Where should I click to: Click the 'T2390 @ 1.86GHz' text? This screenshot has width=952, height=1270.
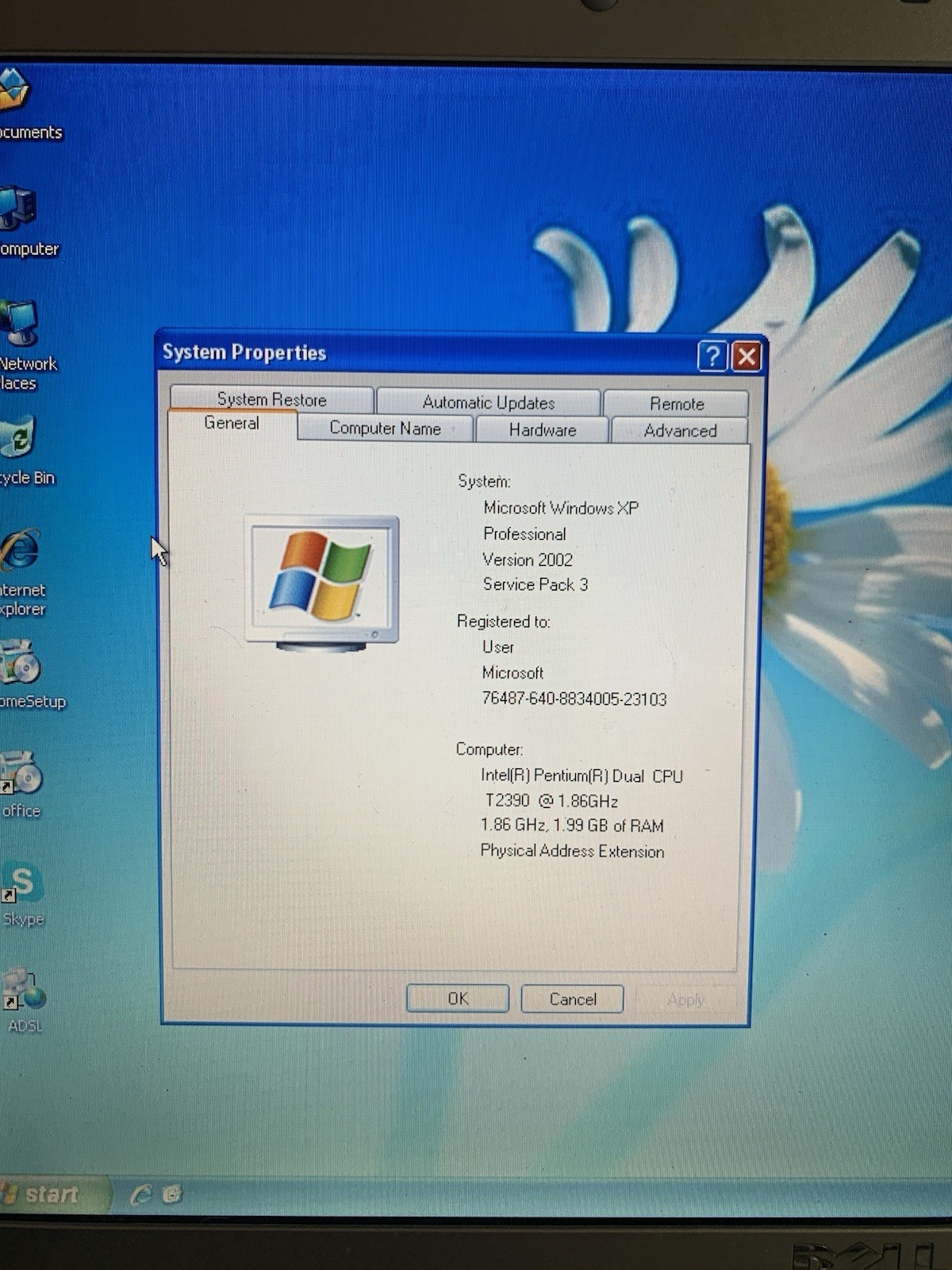(x=551, y=801)
